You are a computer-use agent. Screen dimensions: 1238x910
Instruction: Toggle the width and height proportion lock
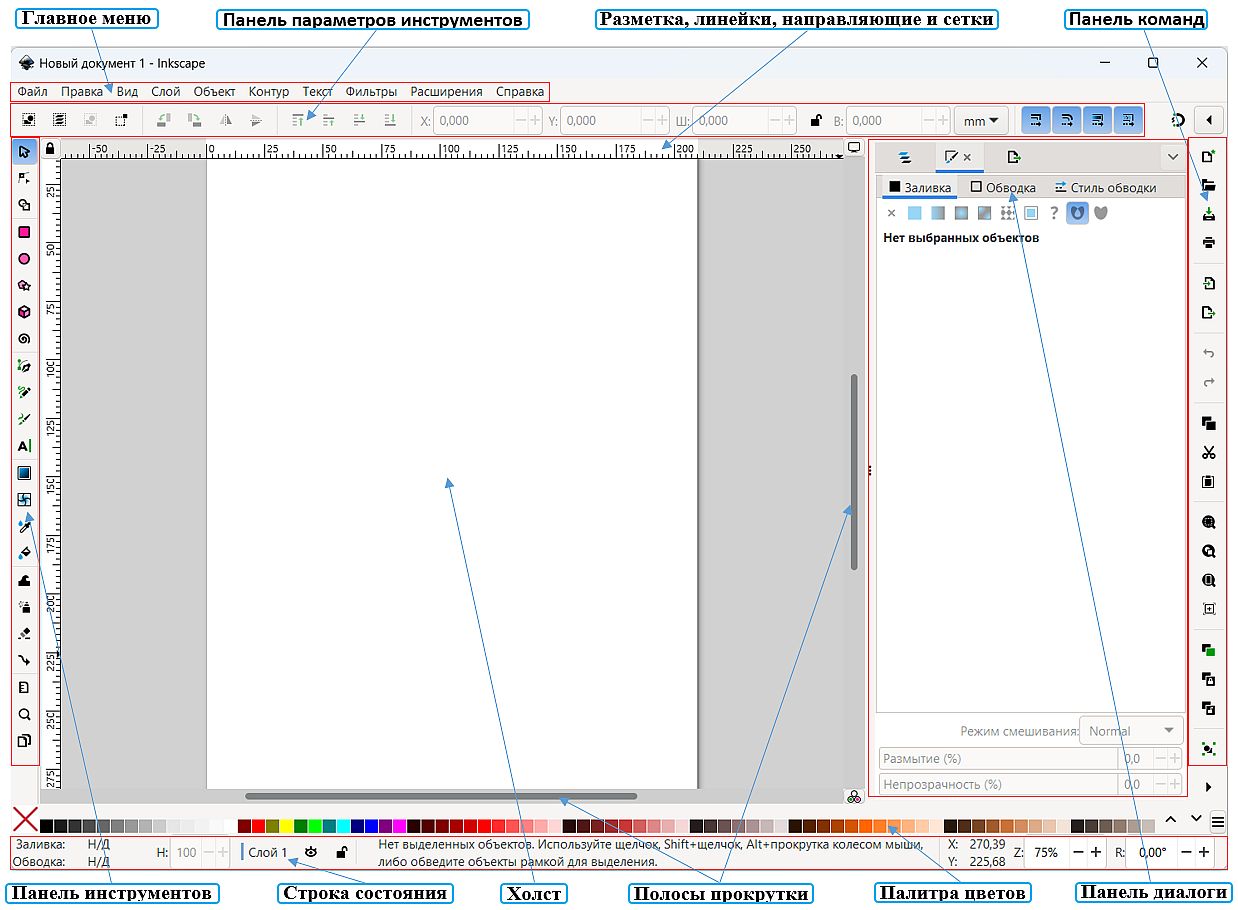pos(816,121)
